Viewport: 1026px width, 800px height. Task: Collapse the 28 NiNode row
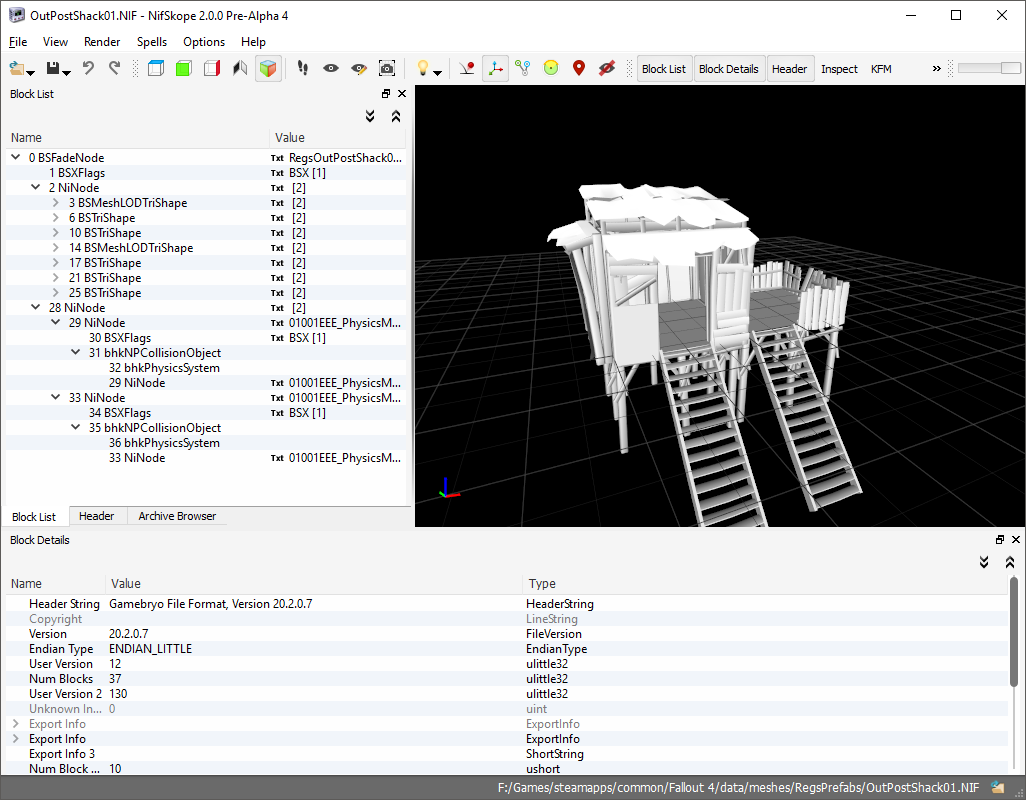36,307
